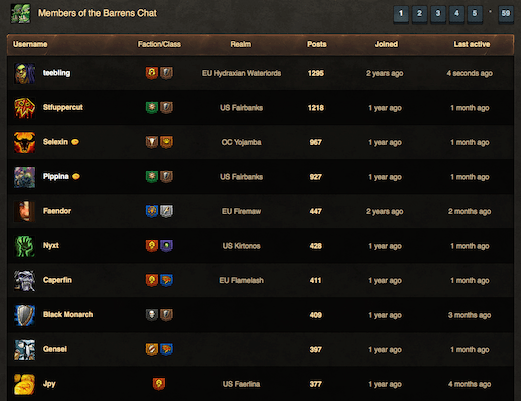521x401 pixels.
Task: Click teebling's Horde faction icon
Action: (152, 73)
